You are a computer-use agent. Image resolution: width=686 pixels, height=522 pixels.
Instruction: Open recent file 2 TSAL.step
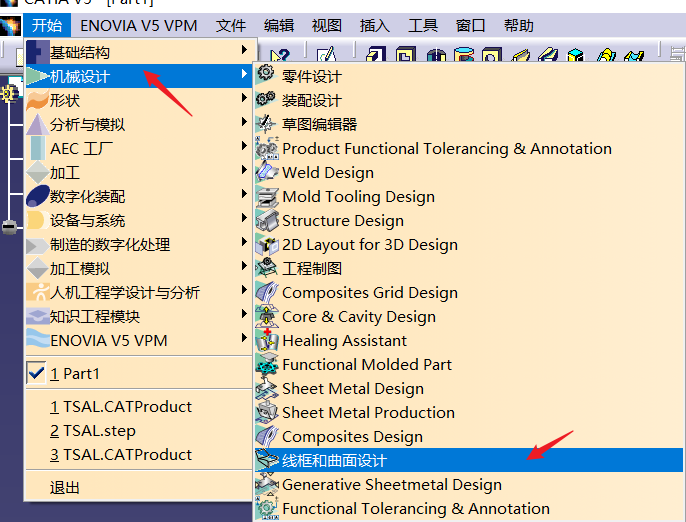tap(92, 431)
